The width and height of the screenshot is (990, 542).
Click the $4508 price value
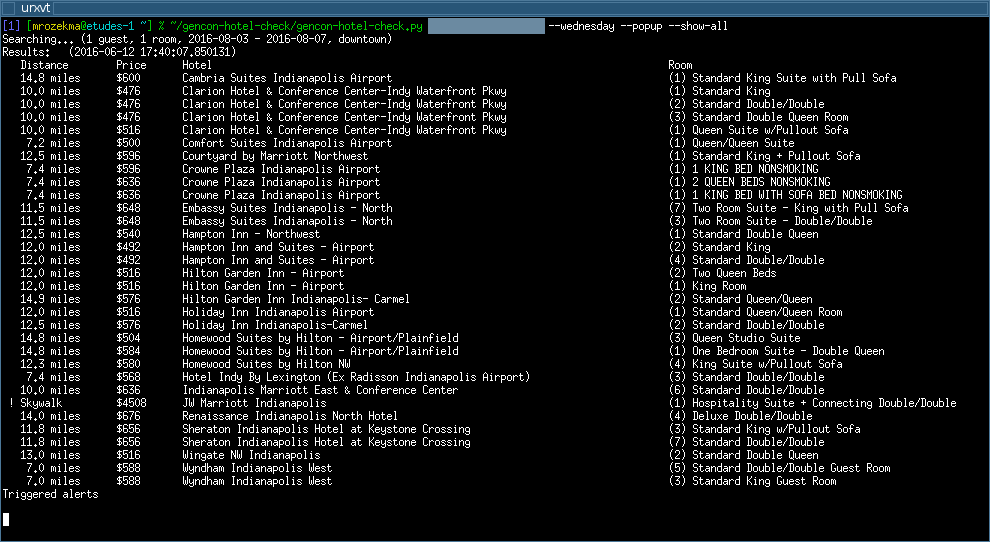click(x=131, y=403)
